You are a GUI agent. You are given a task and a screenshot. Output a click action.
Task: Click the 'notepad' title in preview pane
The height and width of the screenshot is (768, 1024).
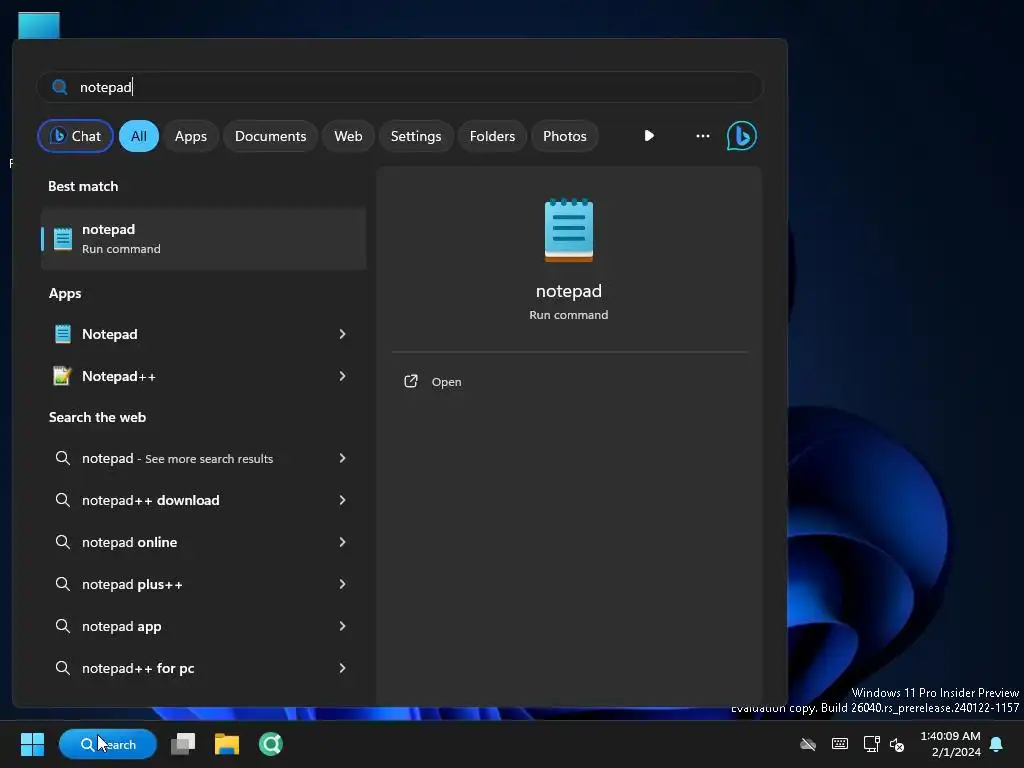569,291
